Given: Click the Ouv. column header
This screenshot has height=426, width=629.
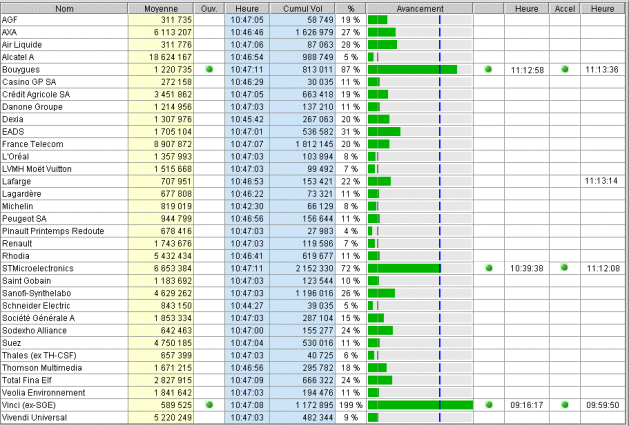Looking at the screenshot, I should click(209, 8).
